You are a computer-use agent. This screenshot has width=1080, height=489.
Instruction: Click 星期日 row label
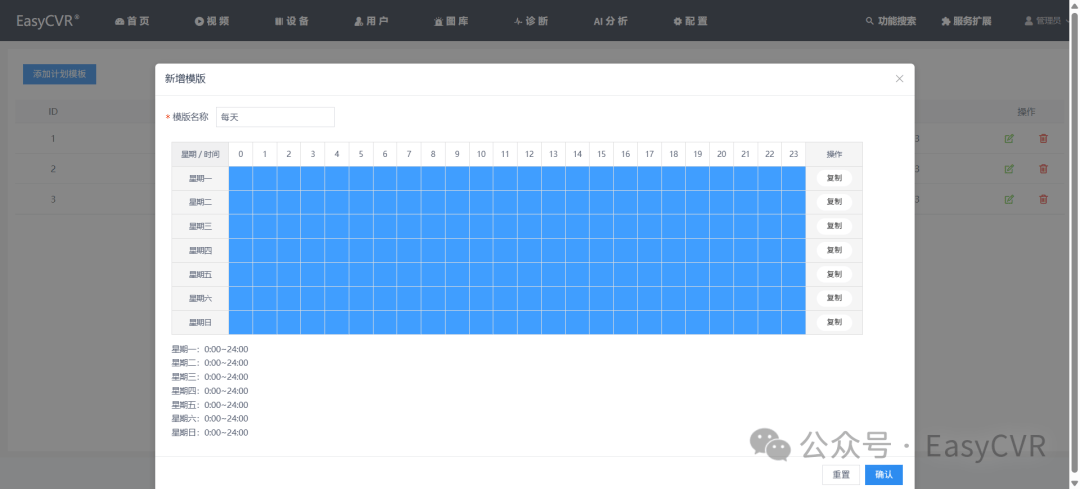[200, 322]
